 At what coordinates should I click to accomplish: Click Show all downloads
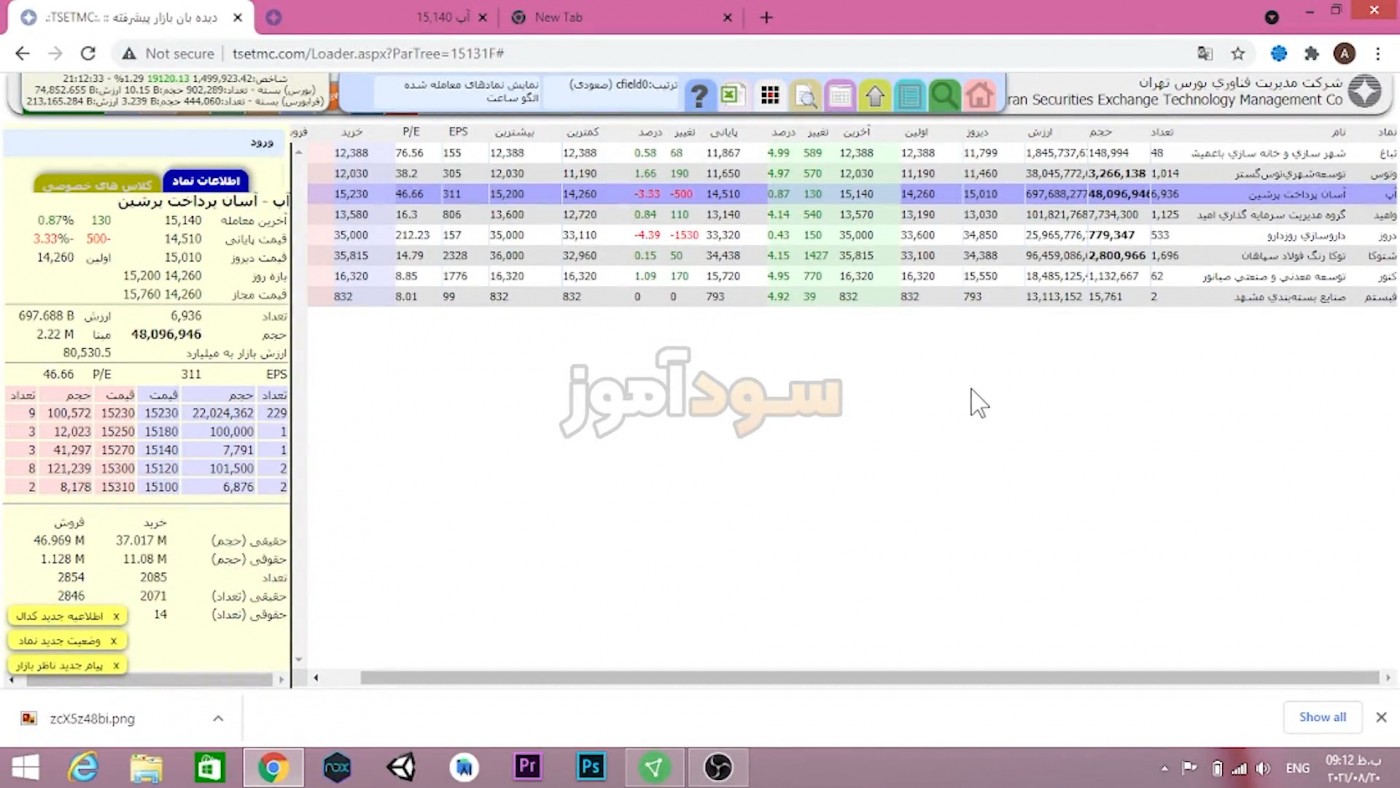[x=1322, y=717]
